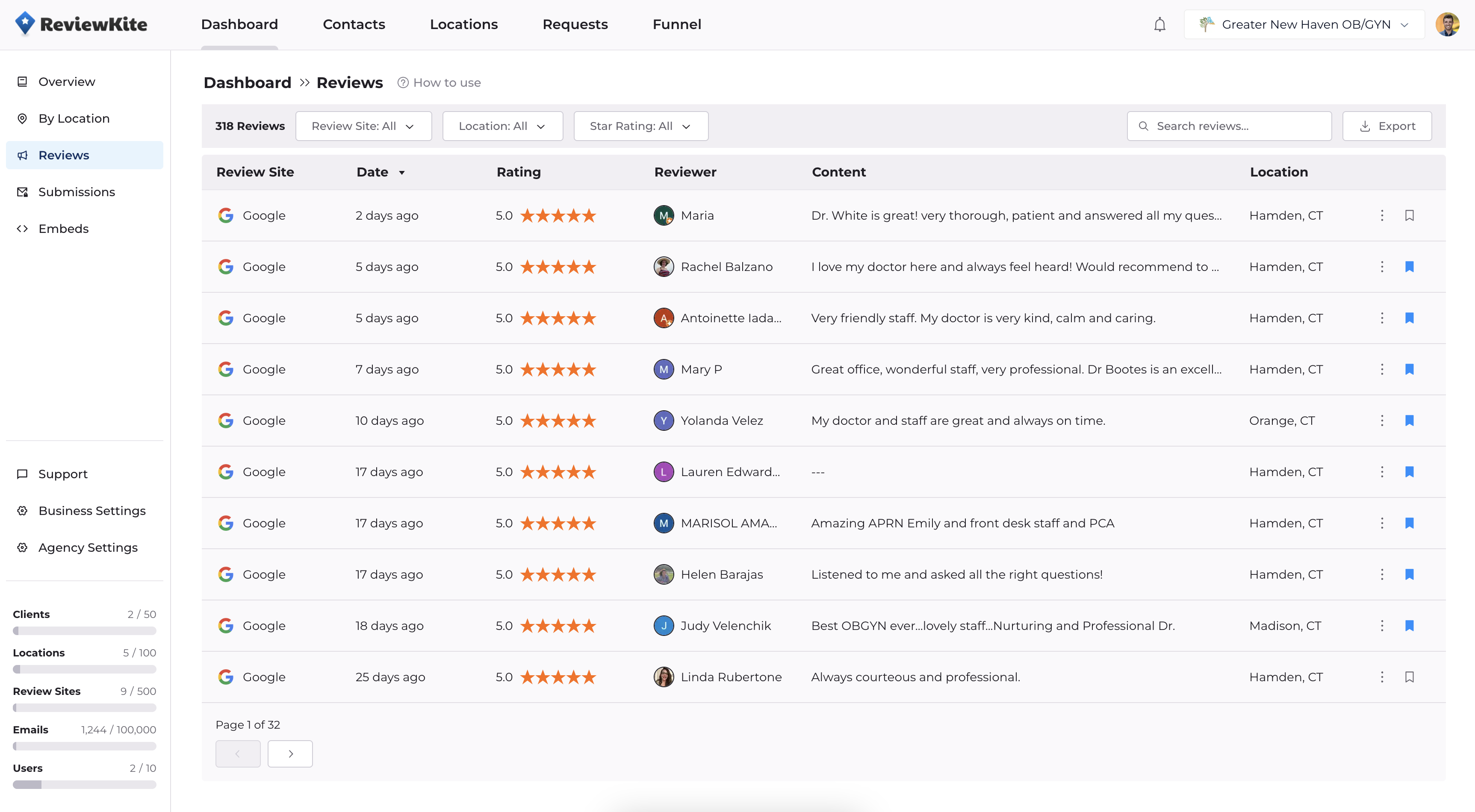This screenshot has width=1475, height=812.
Task: Bookmark Maria's review
Action: 1410,216
